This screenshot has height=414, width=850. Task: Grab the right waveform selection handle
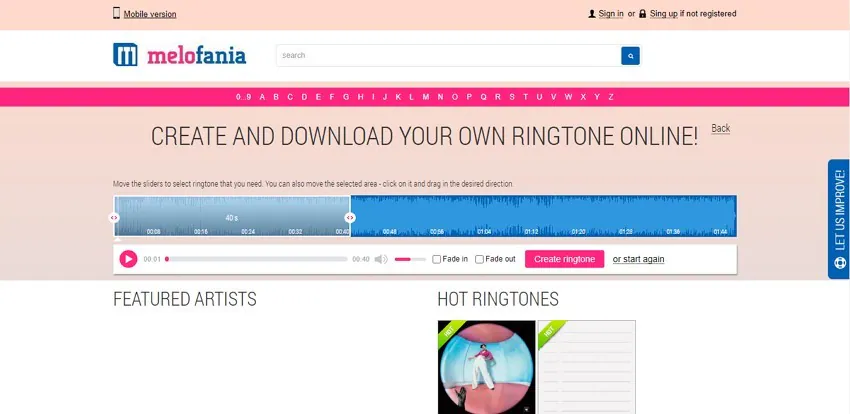pos(350,217)
